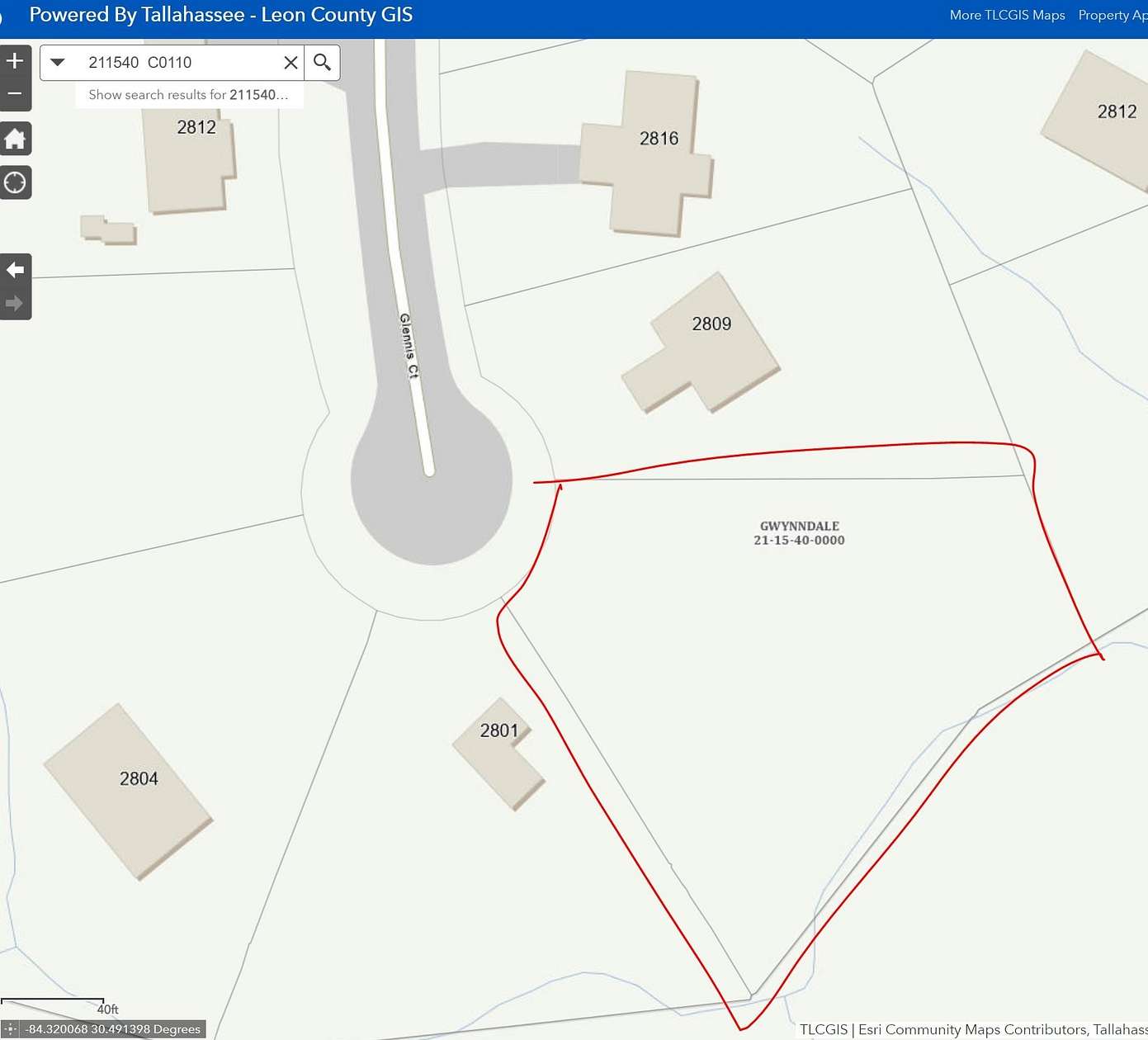Go to previous map extent arrow
This screenshot has height=1040, width=1148.
click(15, 269)
